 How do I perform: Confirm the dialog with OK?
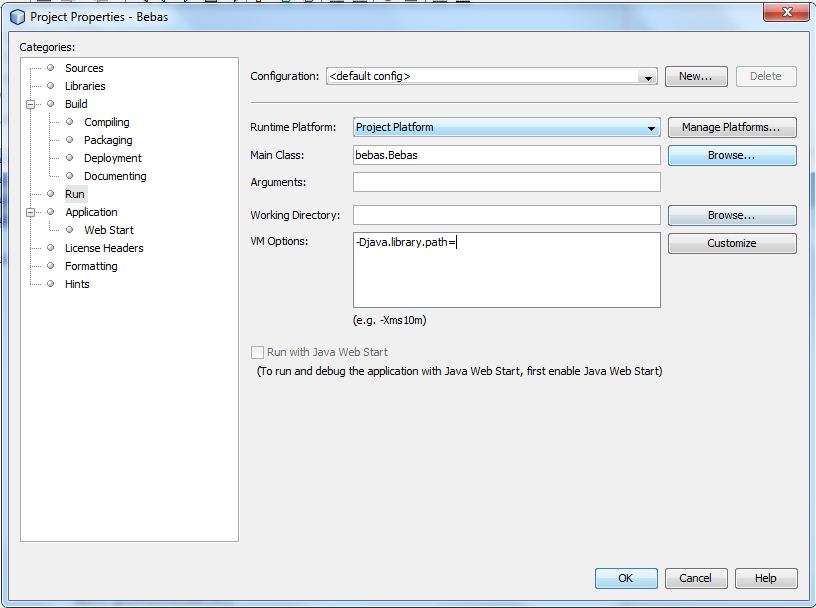(626, 578)
